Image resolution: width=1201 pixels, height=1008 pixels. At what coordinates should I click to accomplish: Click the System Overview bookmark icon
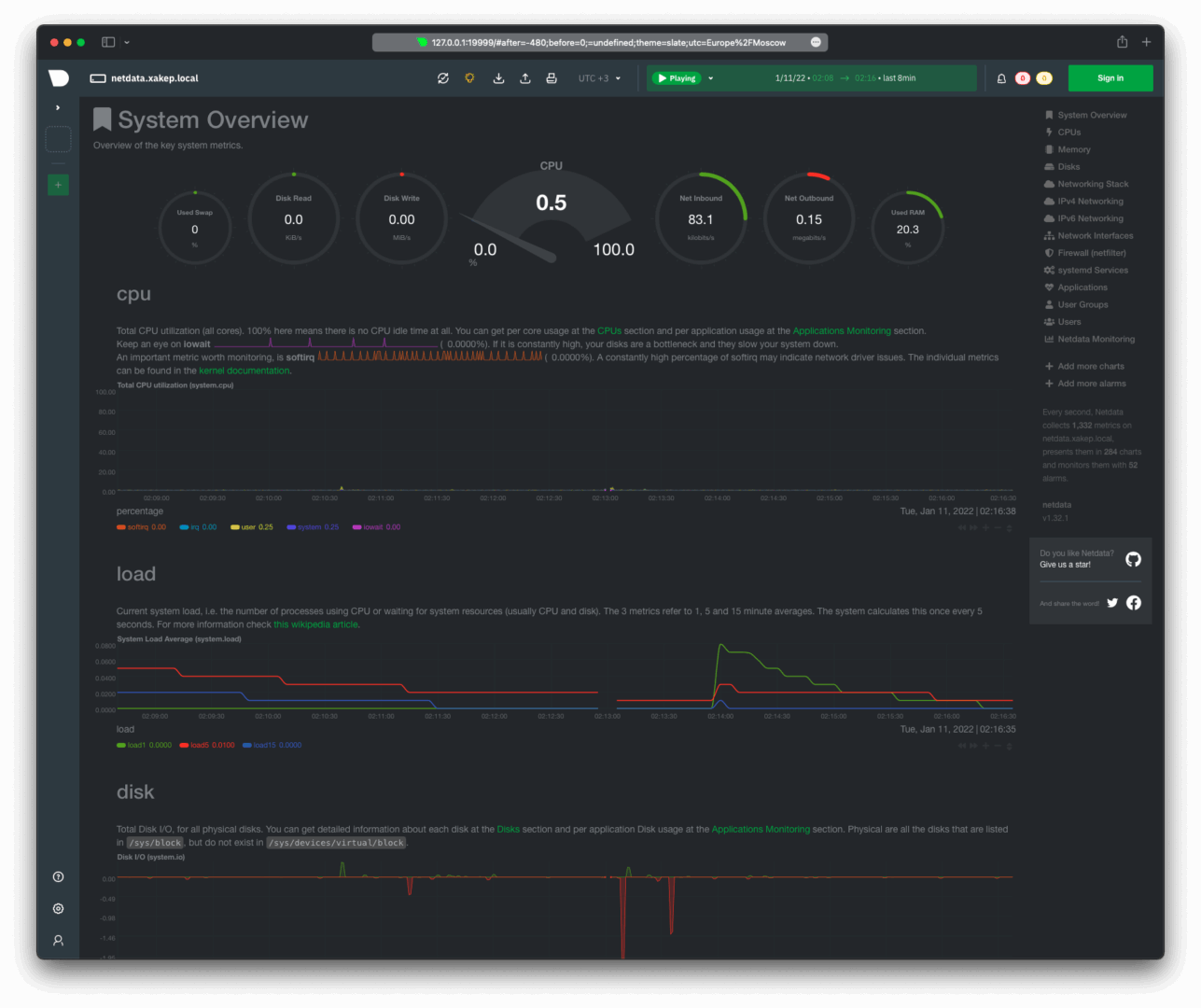pos(103,119)
